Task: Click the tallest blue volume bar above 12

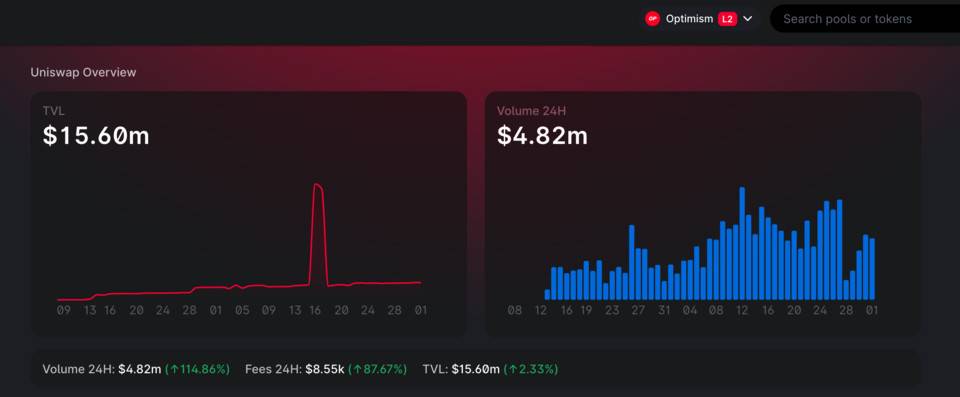Action: (742, 243)
